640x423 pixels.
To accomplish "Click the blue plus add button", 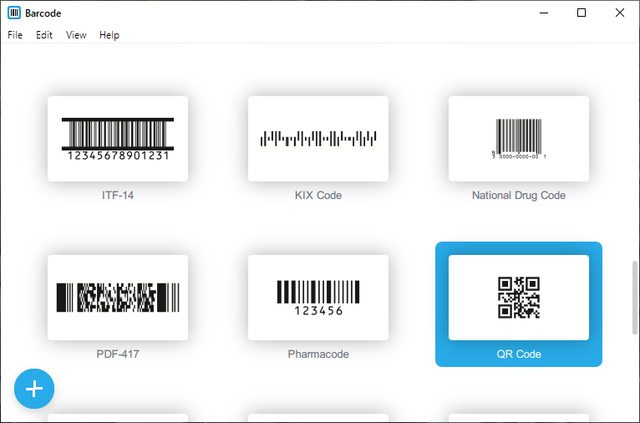I will 34,388.
